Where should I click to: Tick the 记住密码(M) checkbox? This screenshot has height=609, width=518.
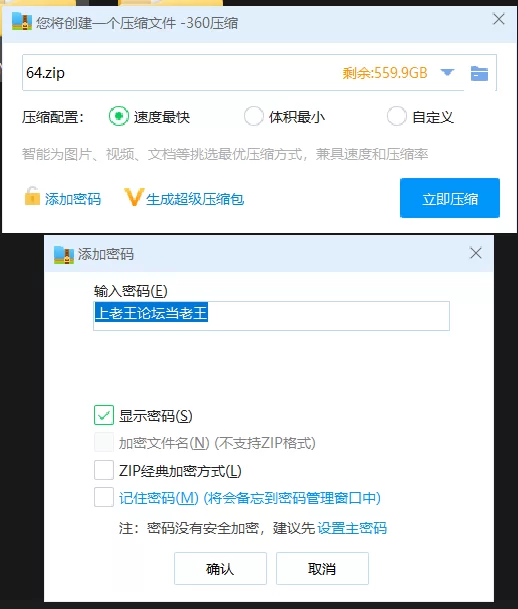(104, 497)
